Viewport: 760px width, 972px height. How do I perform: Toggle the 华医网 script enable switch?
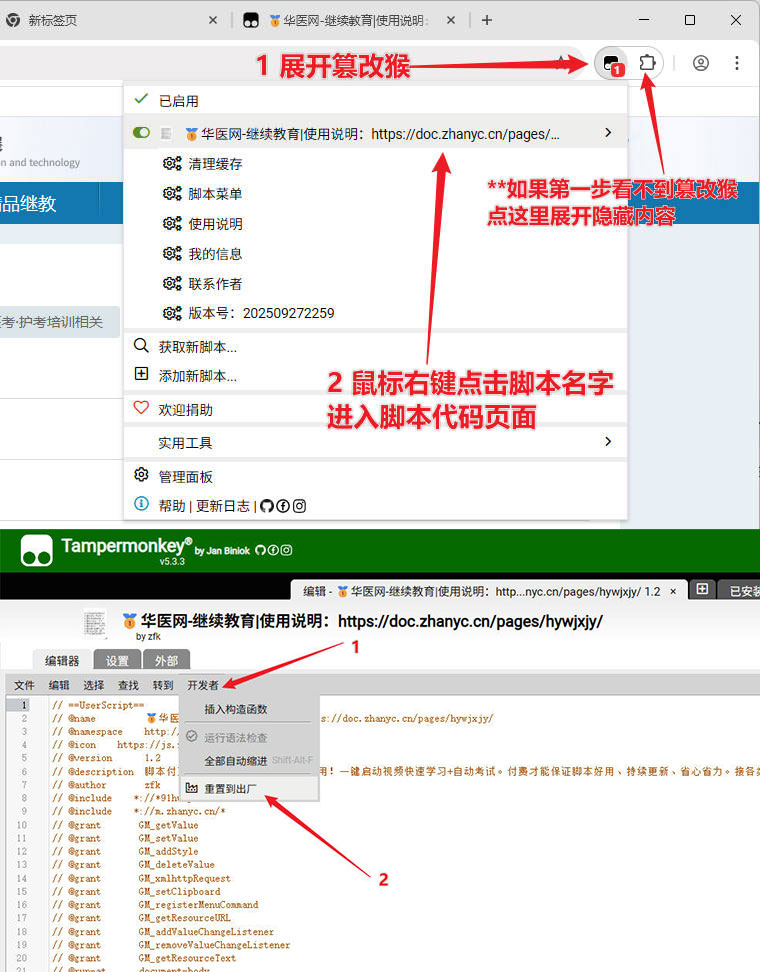pos(141,133)
